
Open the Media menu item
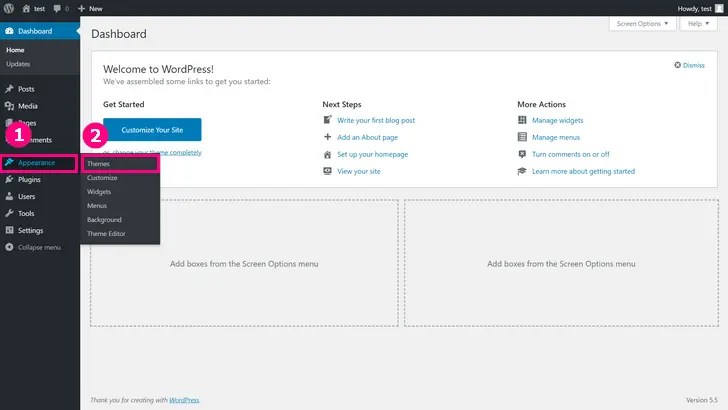(x=40, y=106)
